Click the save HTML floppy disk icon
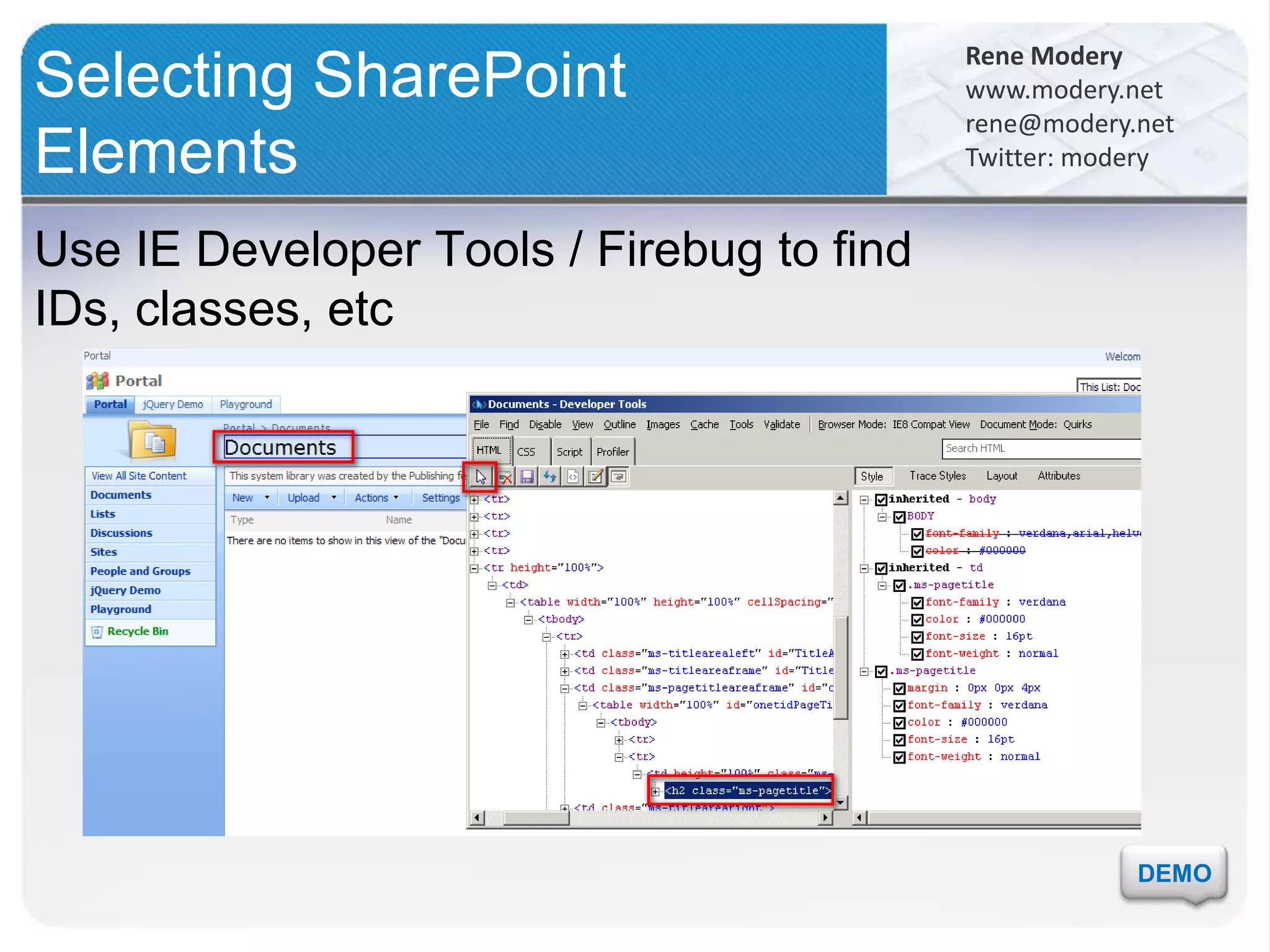This screenshot has width=1270, height=952. click(x=527, y=477)
